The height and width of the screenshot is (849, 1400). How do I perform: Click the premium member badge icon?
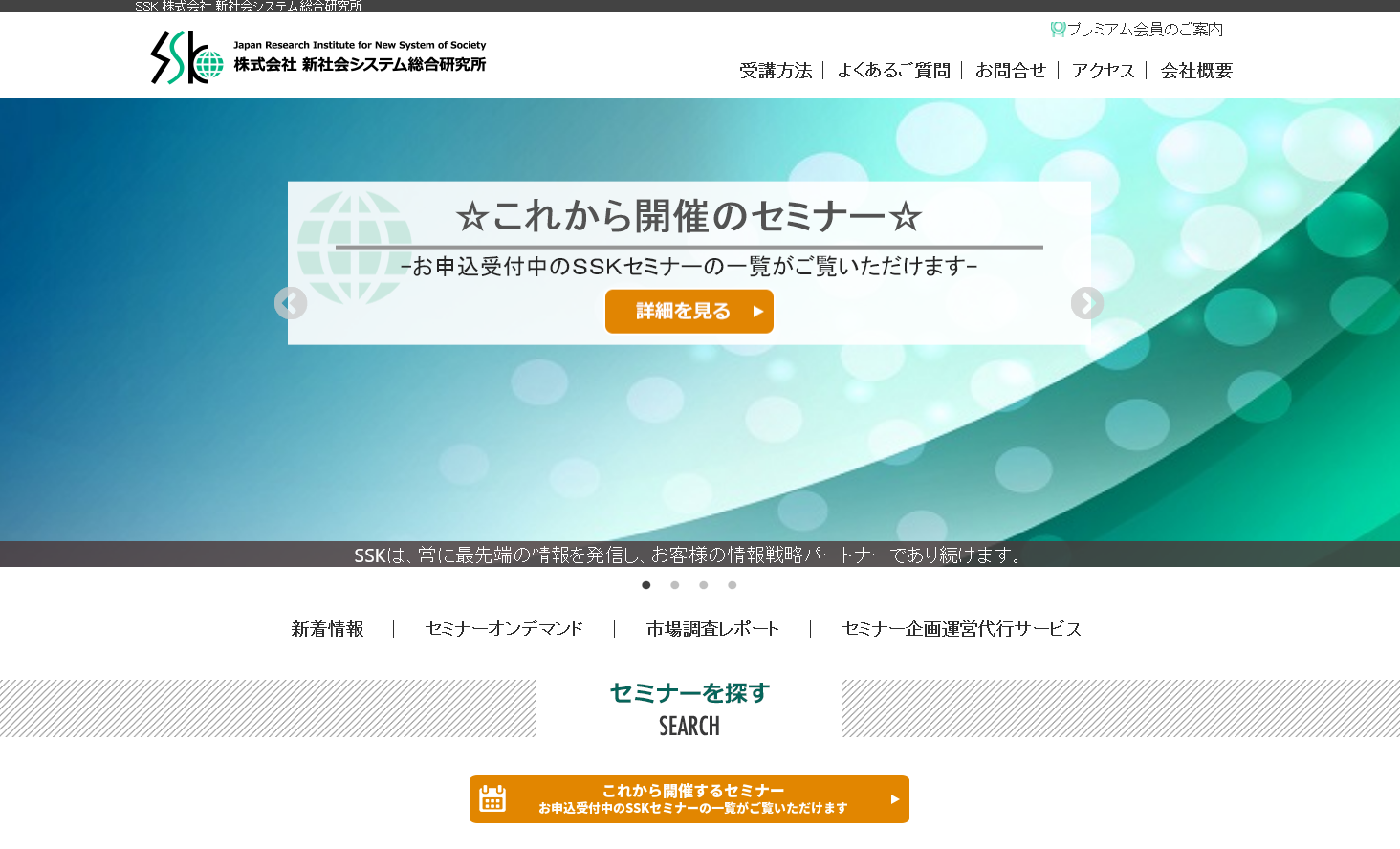coord(1058,30)
